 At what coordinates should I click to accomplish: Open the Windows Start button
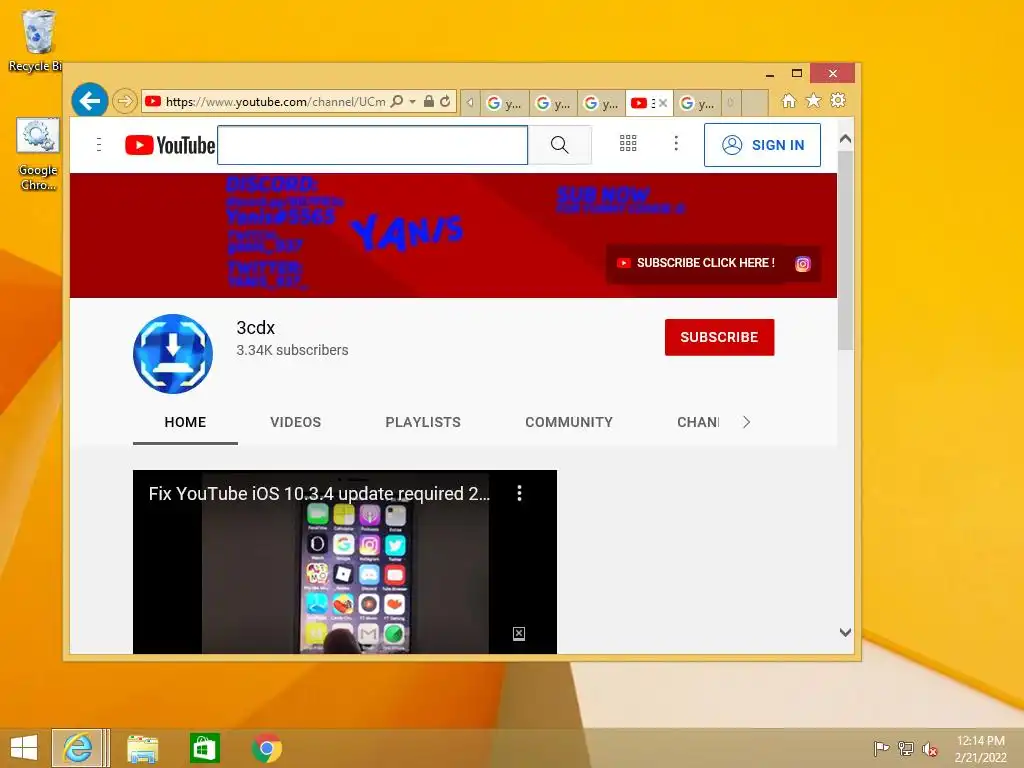coord(24,748)
